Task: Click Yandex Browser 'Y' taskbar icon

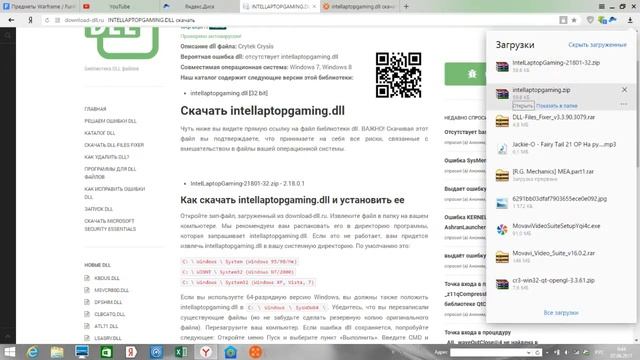Action: [206, 352]
